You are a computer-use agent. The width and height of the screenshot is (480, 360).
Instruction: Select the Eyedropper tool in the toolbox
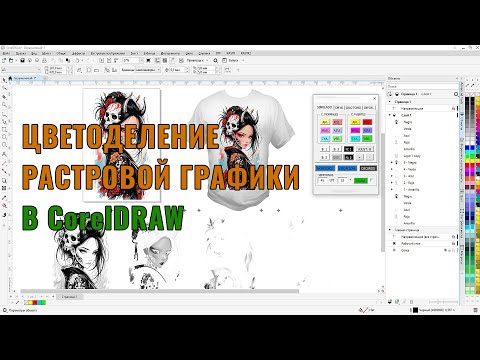pyautogui.click(x=4, y=197)
